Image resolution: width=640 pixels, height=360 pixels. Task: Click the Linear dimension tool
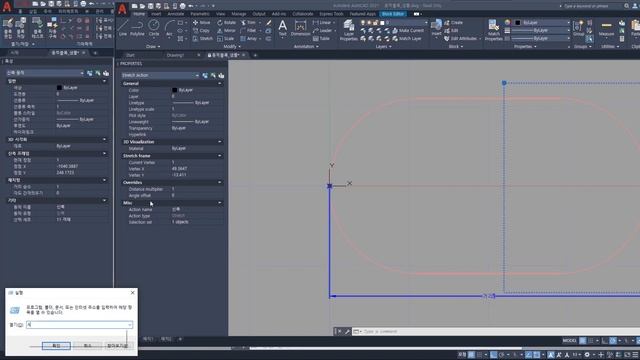[x=322, y=22]
